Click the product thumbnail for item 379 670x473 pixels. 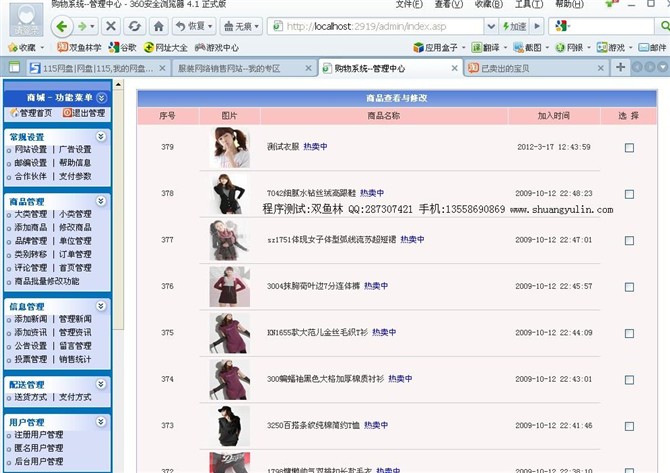click(230, 147)
